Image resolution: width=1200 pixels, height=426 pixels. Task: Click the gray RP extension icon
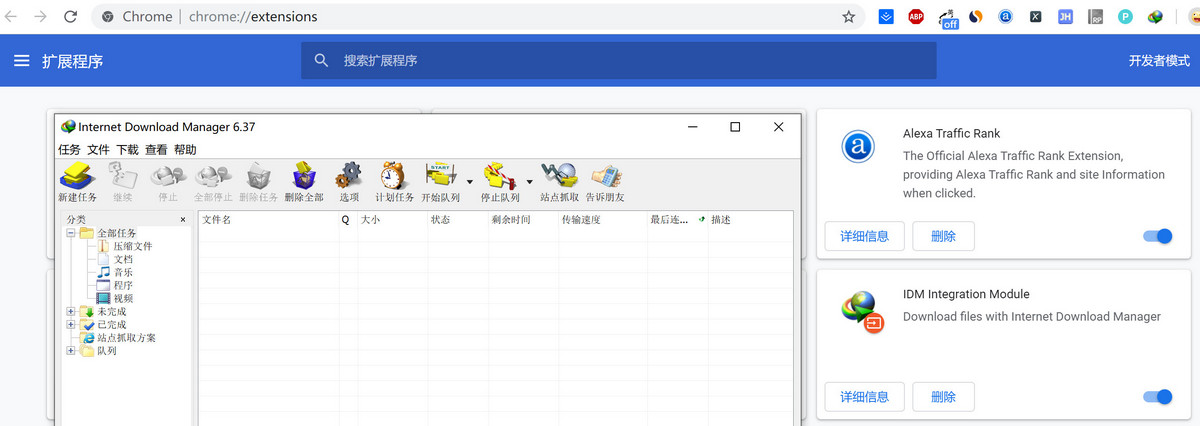[x=1096, y=17]
